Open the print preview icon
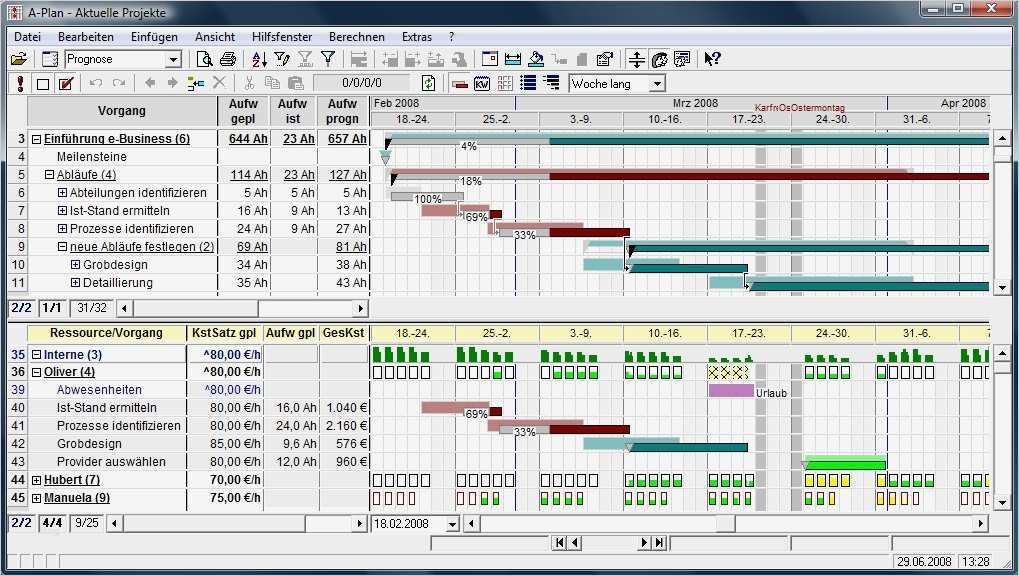 (204, 58)
